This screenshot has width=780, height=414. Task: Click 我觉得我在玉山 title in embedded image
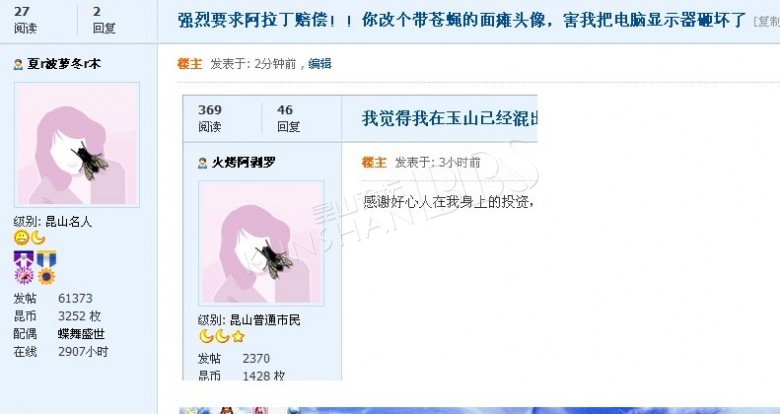pos(450,118)
